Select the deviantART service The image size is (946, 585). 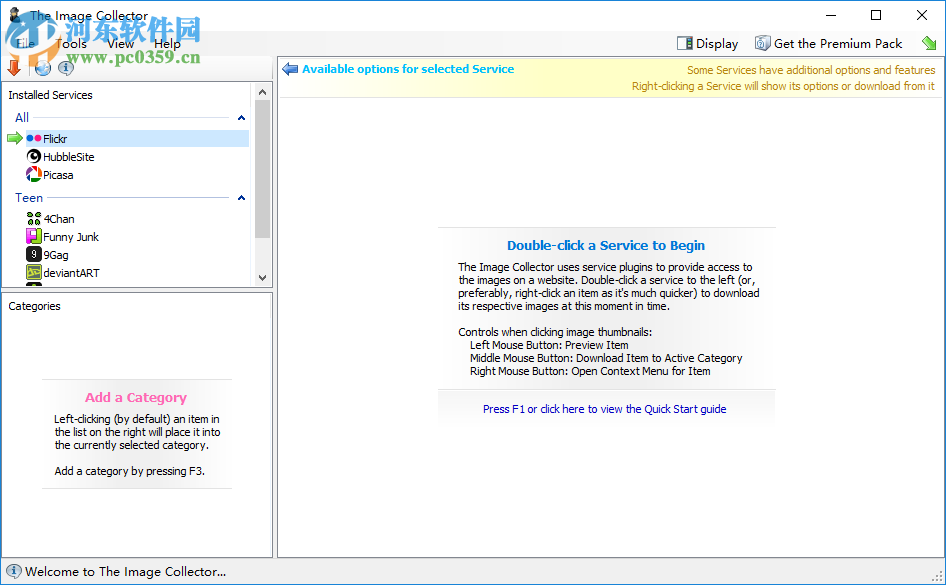[x=70, y=273]
